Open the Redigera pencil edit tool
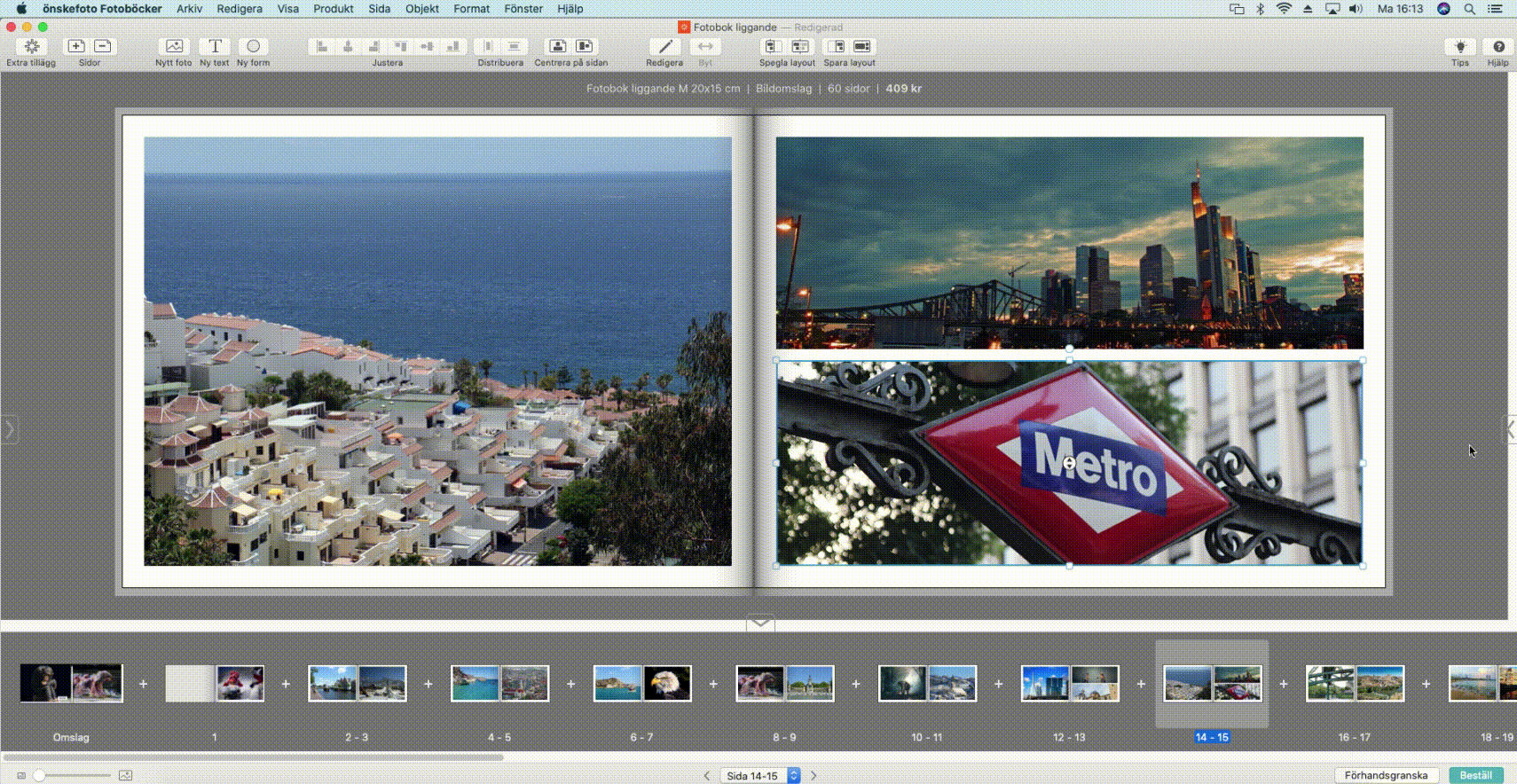Viewport: 1517px width, 784px height. click(x=664, y=46)
